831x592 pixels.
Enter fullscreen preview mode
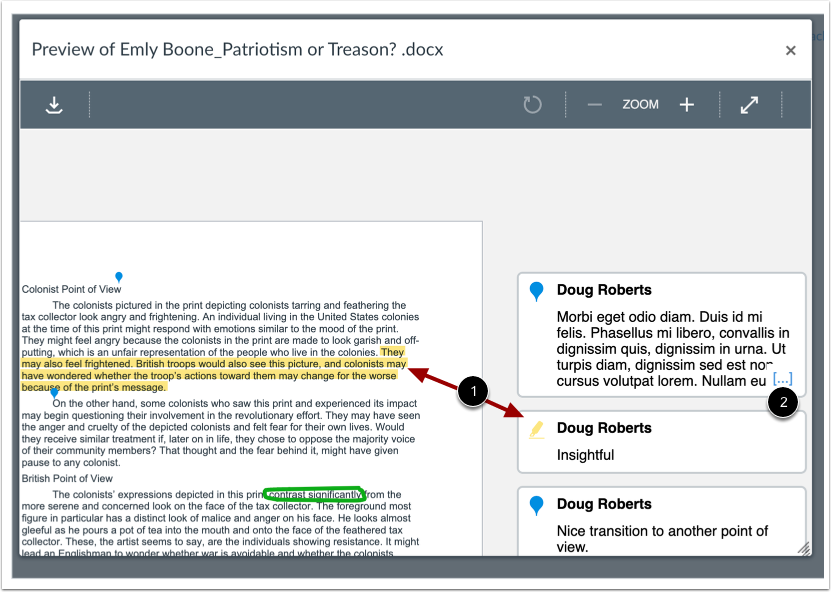[749, 104]
